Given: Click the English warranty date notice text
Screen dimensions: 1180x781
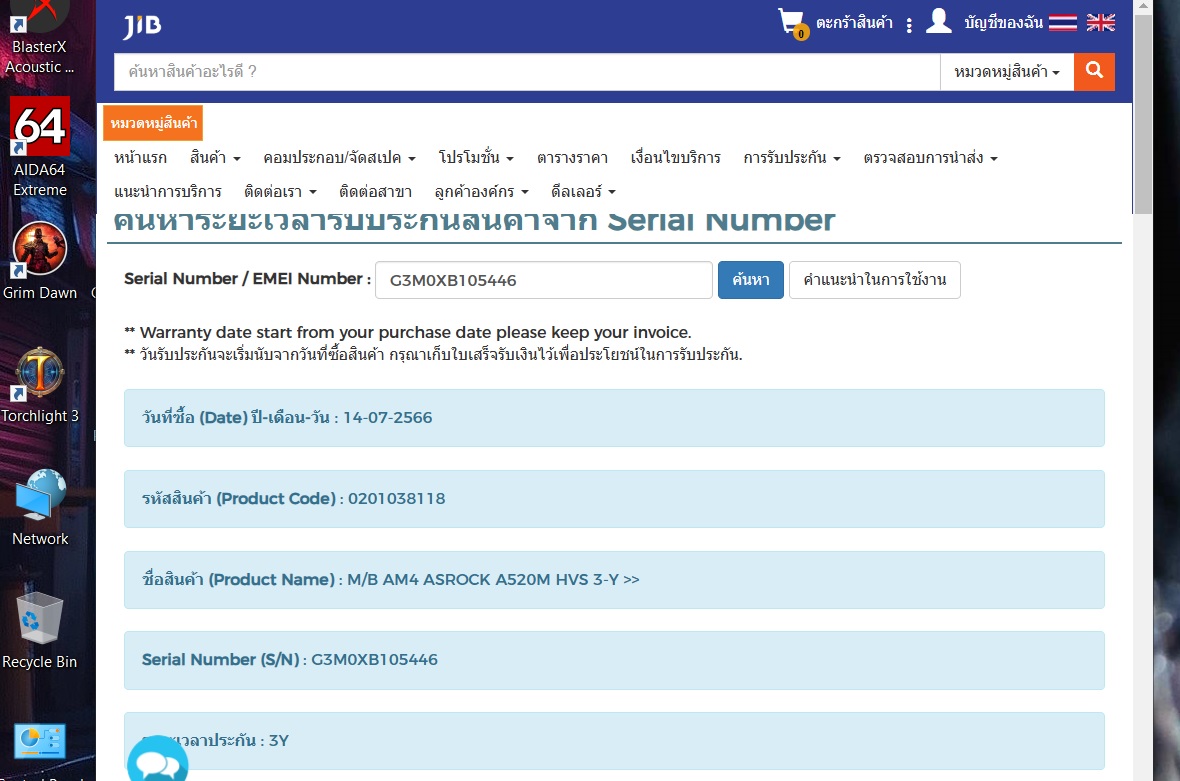Looking at the screenshot, I should [x=408, y=333].
